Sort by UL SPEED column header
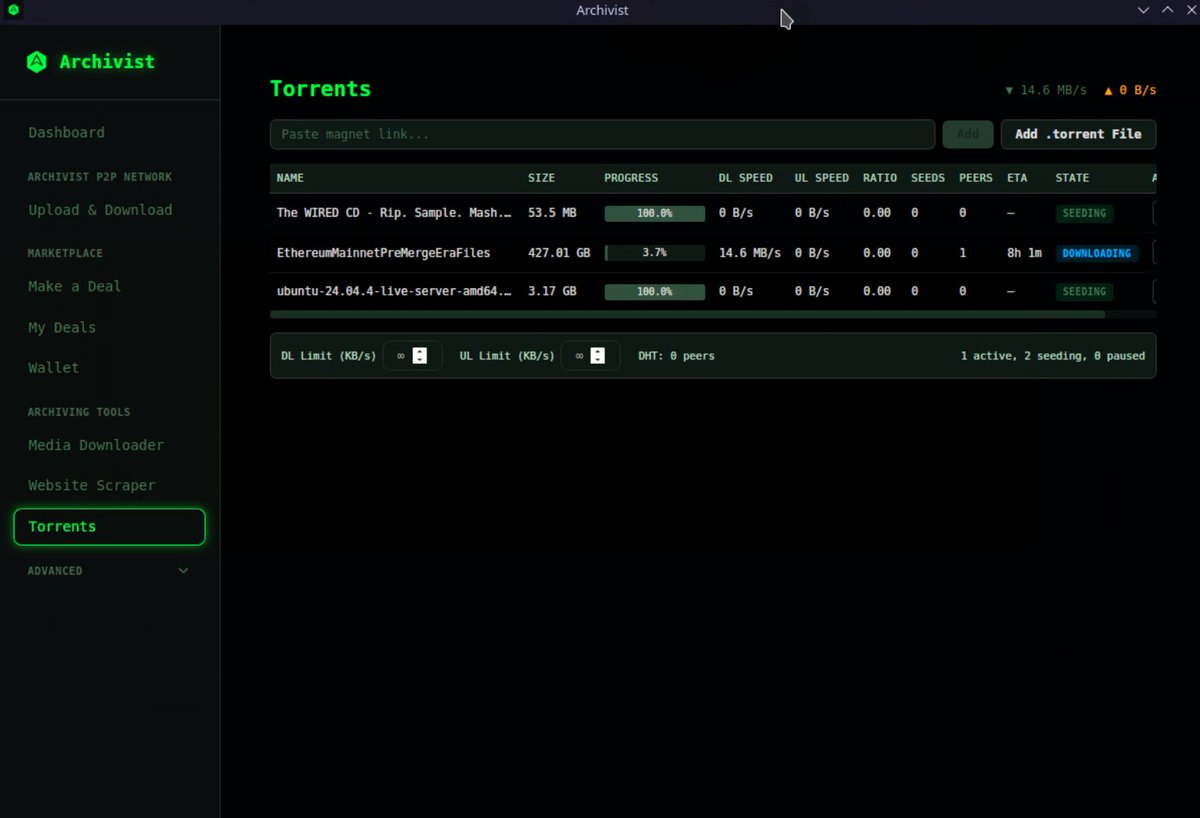 [822, 178]
